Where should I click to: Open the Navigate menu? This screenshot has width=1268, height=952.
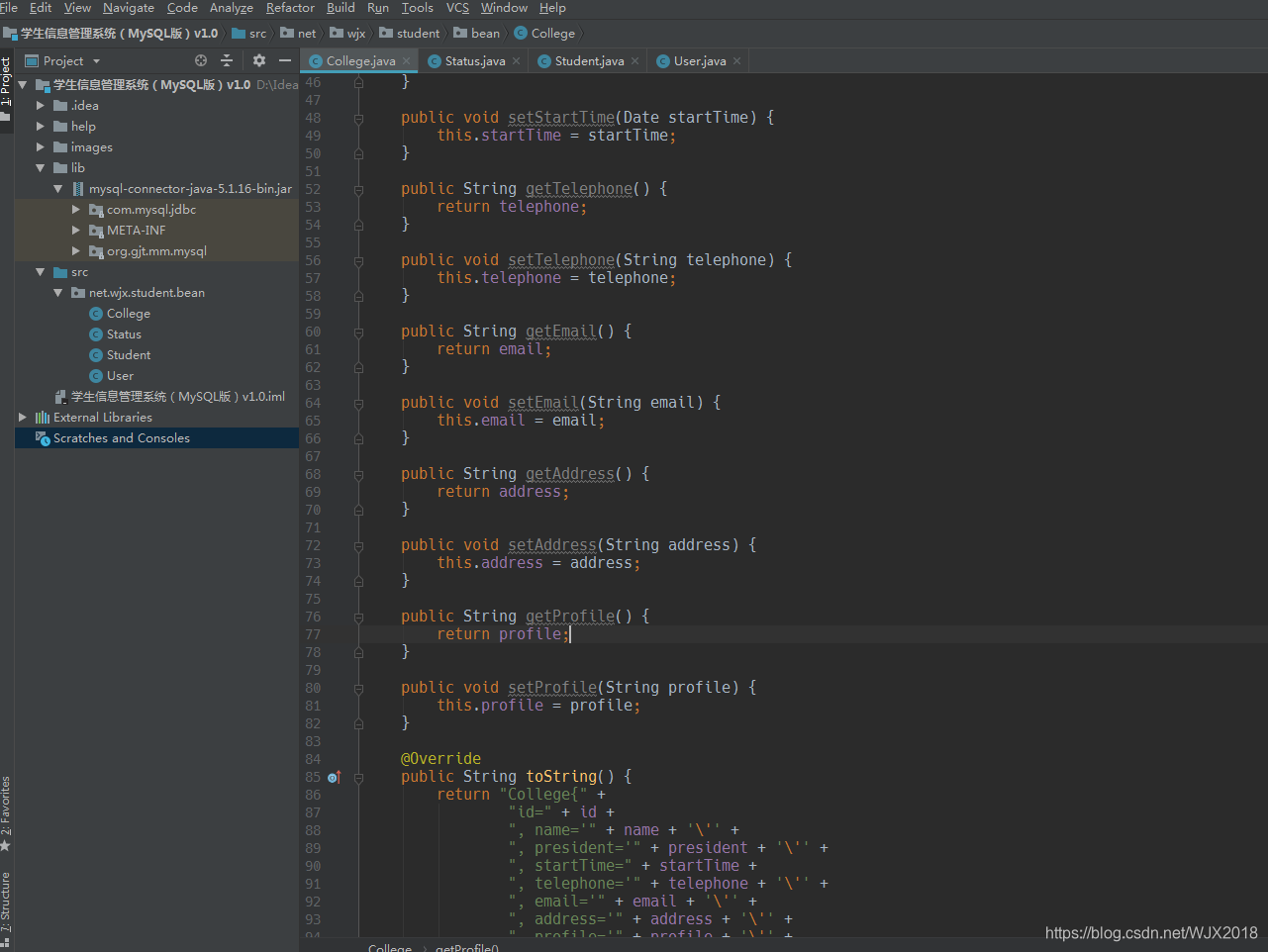click(129, 8)
